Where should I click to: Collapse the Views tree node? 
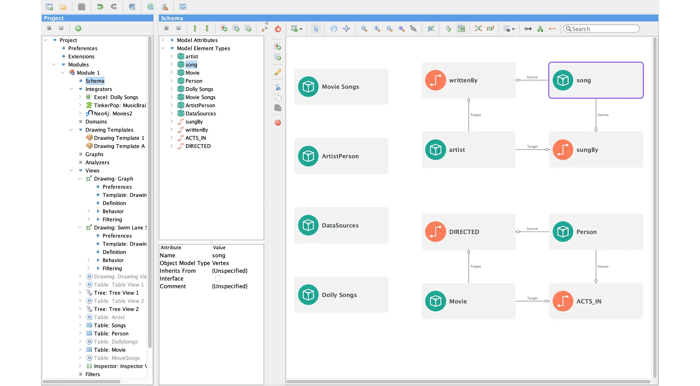click(x=71, y=170)
